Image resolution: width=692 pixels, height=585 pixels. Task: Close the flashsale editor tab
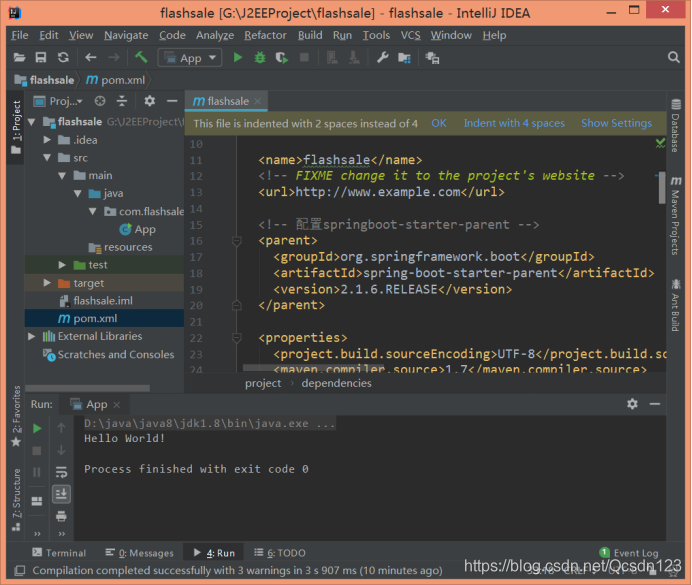258,101
